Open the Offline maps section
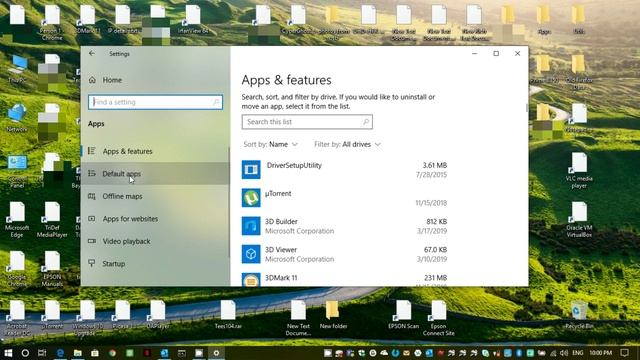Screen dimensions: 640x360 click(x=155, y=196)
